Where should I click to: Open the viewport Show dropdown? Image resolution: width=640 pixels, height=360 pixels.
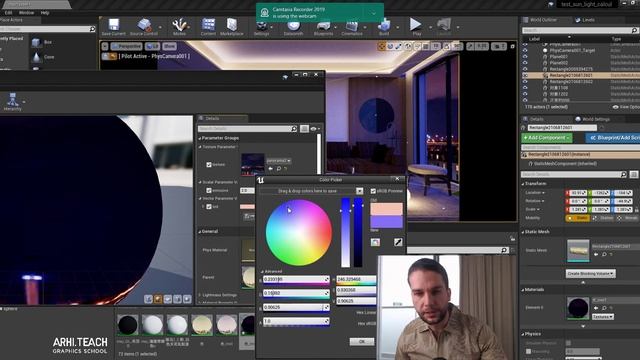[x=169, y=47]
